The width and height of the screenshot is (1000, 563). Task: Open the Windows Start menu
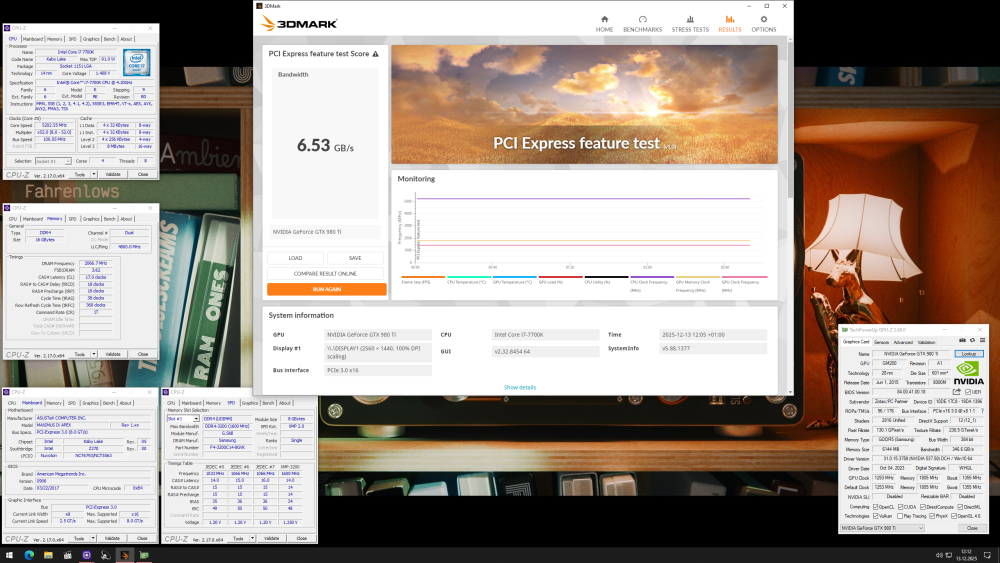click(9, 555)
